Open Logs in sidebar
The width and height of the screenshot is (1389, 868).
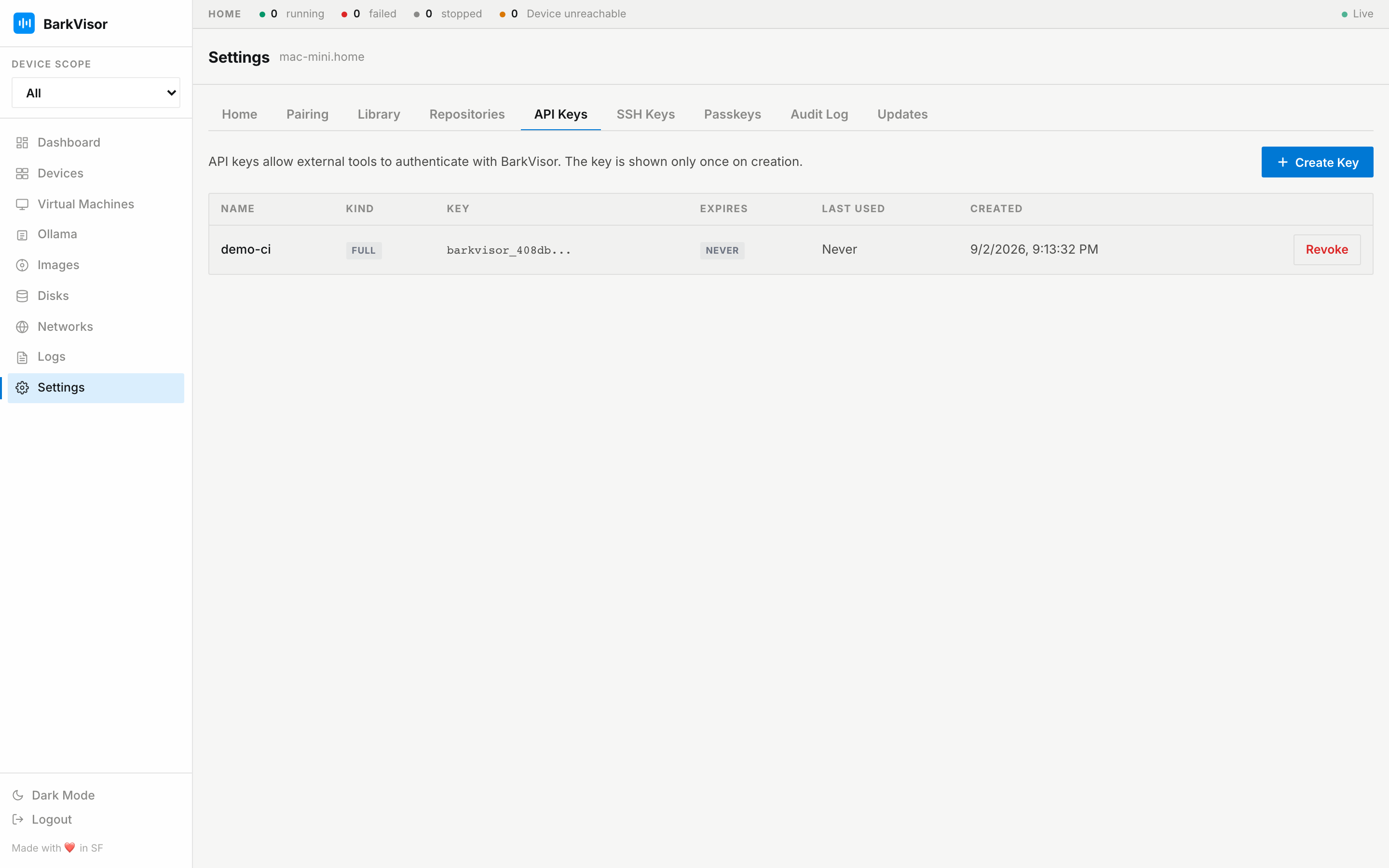(96, 357)
